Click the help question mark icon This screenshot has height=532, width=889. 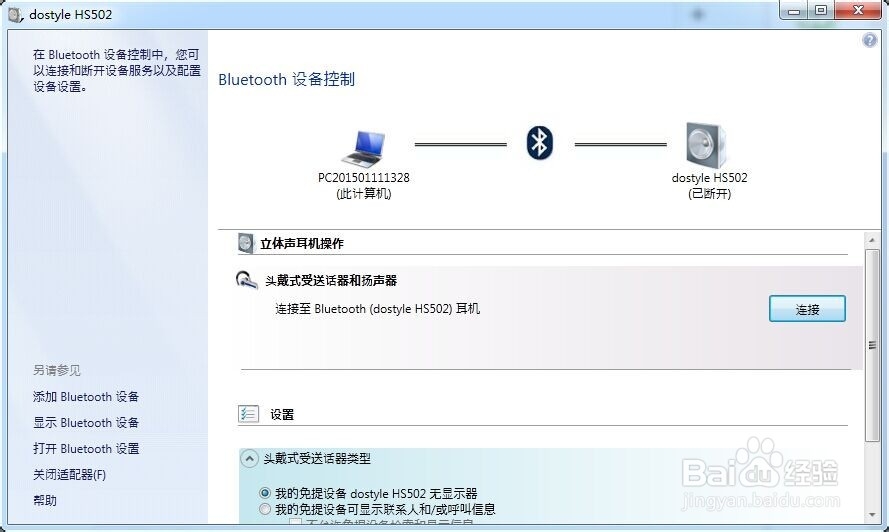pos(869,40)
